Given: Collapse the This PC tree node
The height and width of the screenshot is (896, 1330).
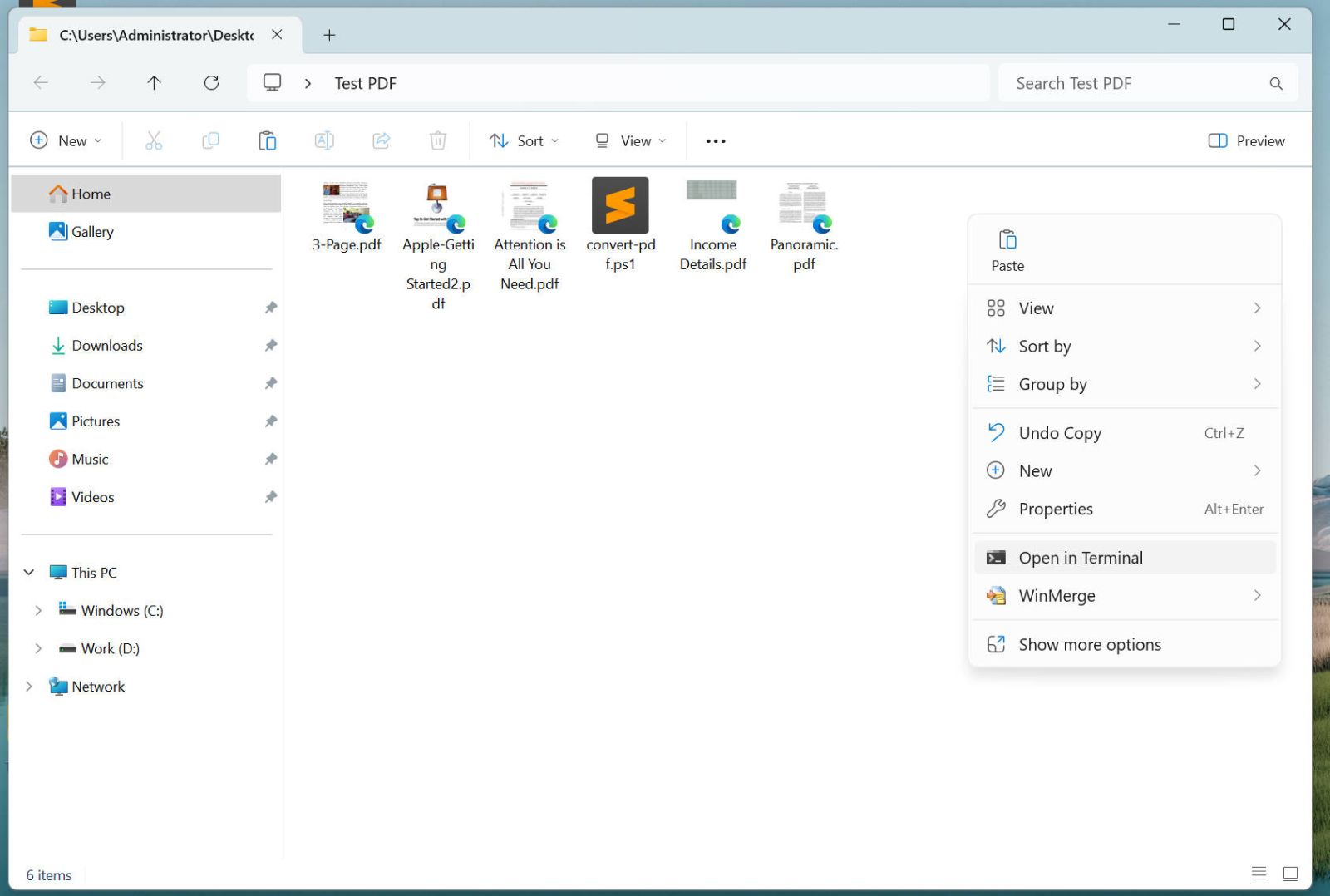Looking at the screenshot, I should 29,572.
